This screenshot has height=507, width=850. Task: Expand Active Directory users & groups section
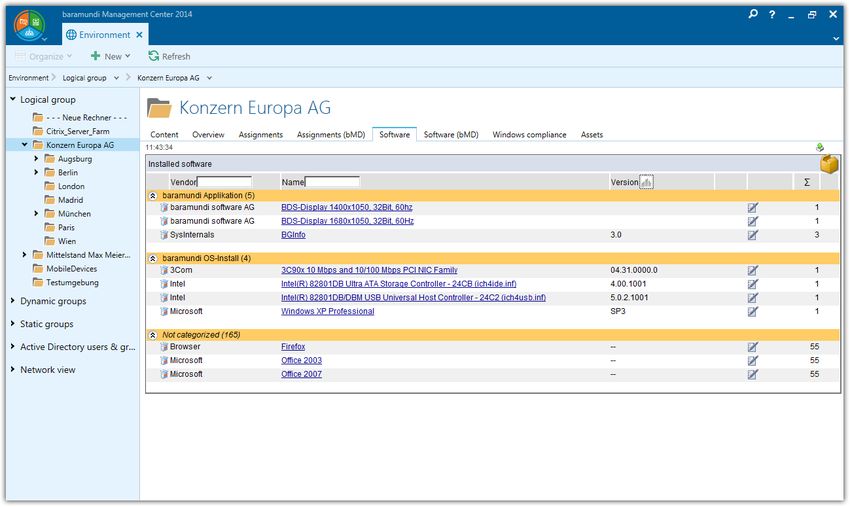click(x=12, y=346)
